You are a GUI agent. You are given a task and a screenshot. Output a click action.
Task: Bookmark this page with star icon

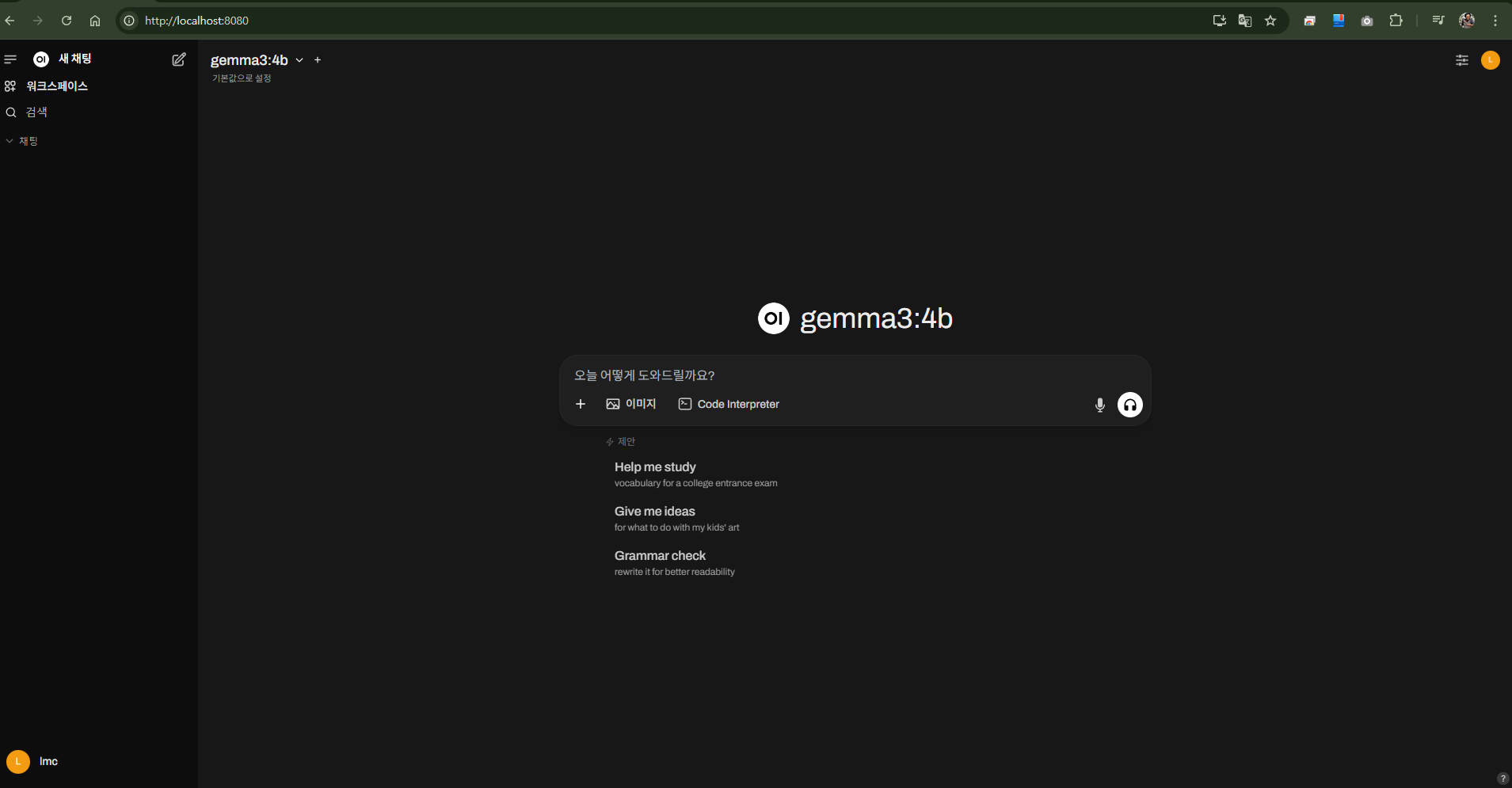1270,21
